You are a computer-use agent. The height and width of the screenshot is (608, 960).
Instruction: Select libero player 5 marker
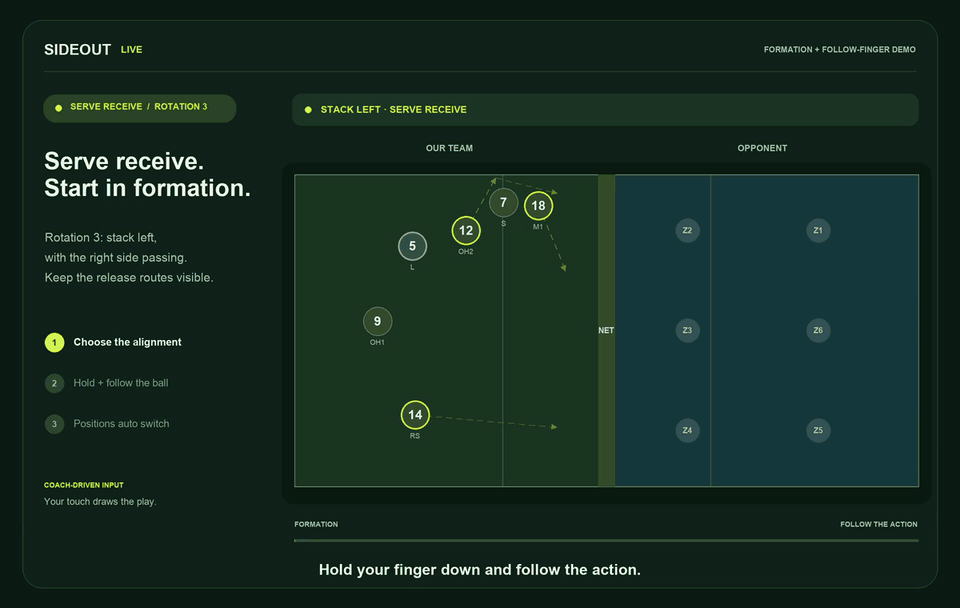[412, 246]
